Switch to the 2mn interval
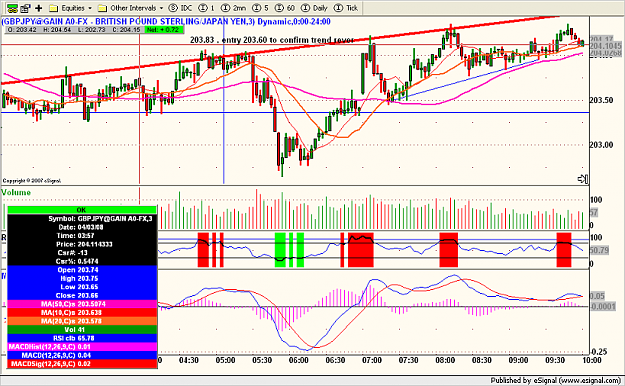 (234, 8)
